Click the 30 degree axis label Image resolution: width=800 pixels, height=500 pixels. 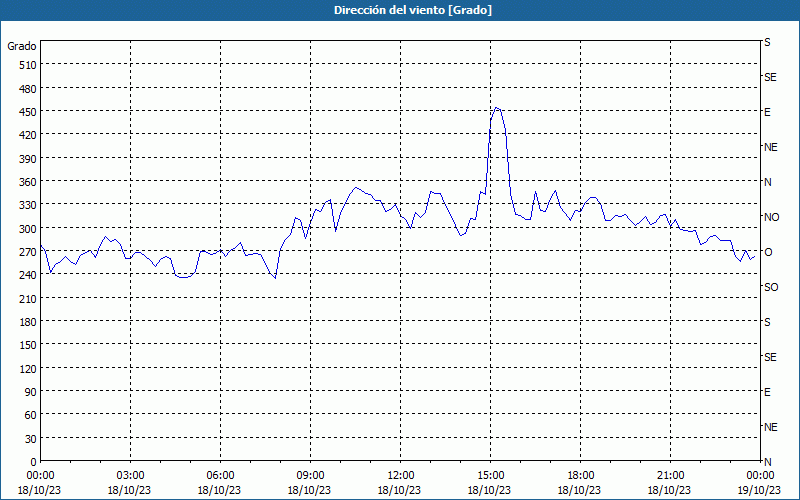pyautogui.click(x=31, y=439)
